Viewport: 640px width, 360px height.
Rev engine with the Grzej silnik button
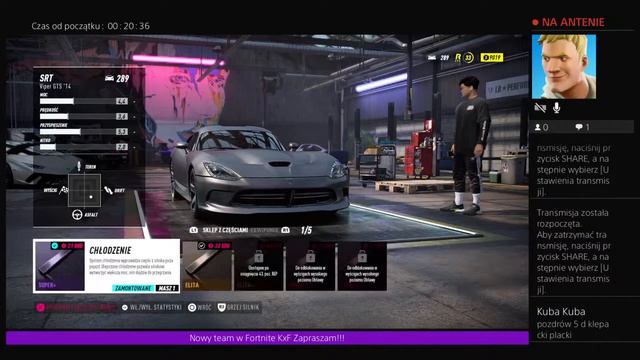pyautogui.click(x=238, y=307)
